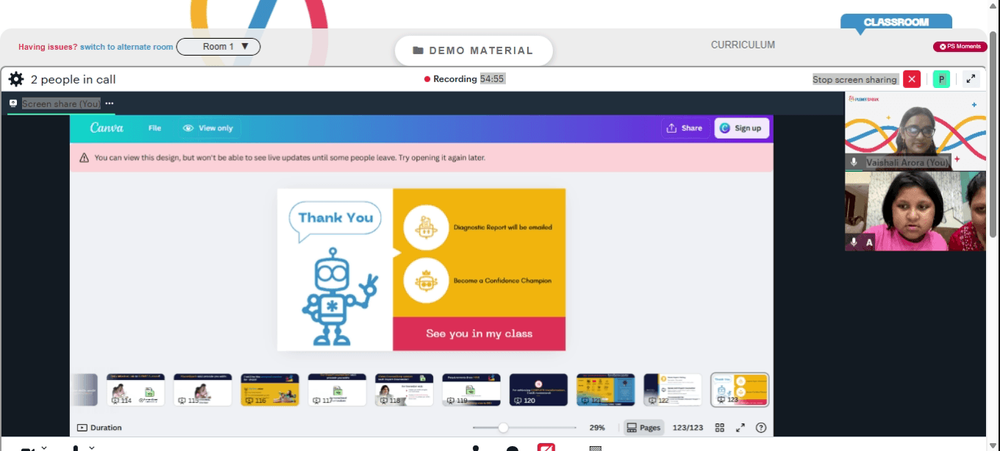Screen dimensions: 1000x451
Task: Toggle the Pages thumbnail strip
Action: pyautogui.click(x=643, y=427)
